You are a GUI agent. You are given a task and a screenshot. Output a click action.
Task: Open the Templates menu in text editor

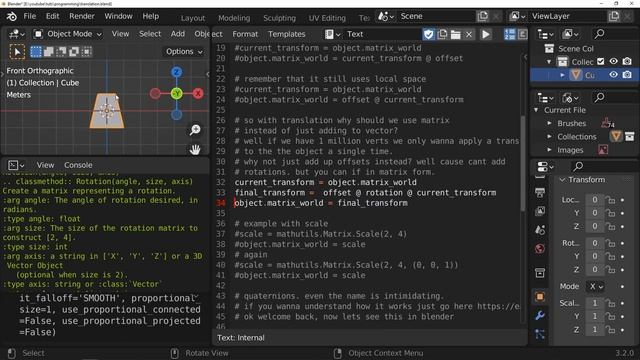click(x=287, y=34)
